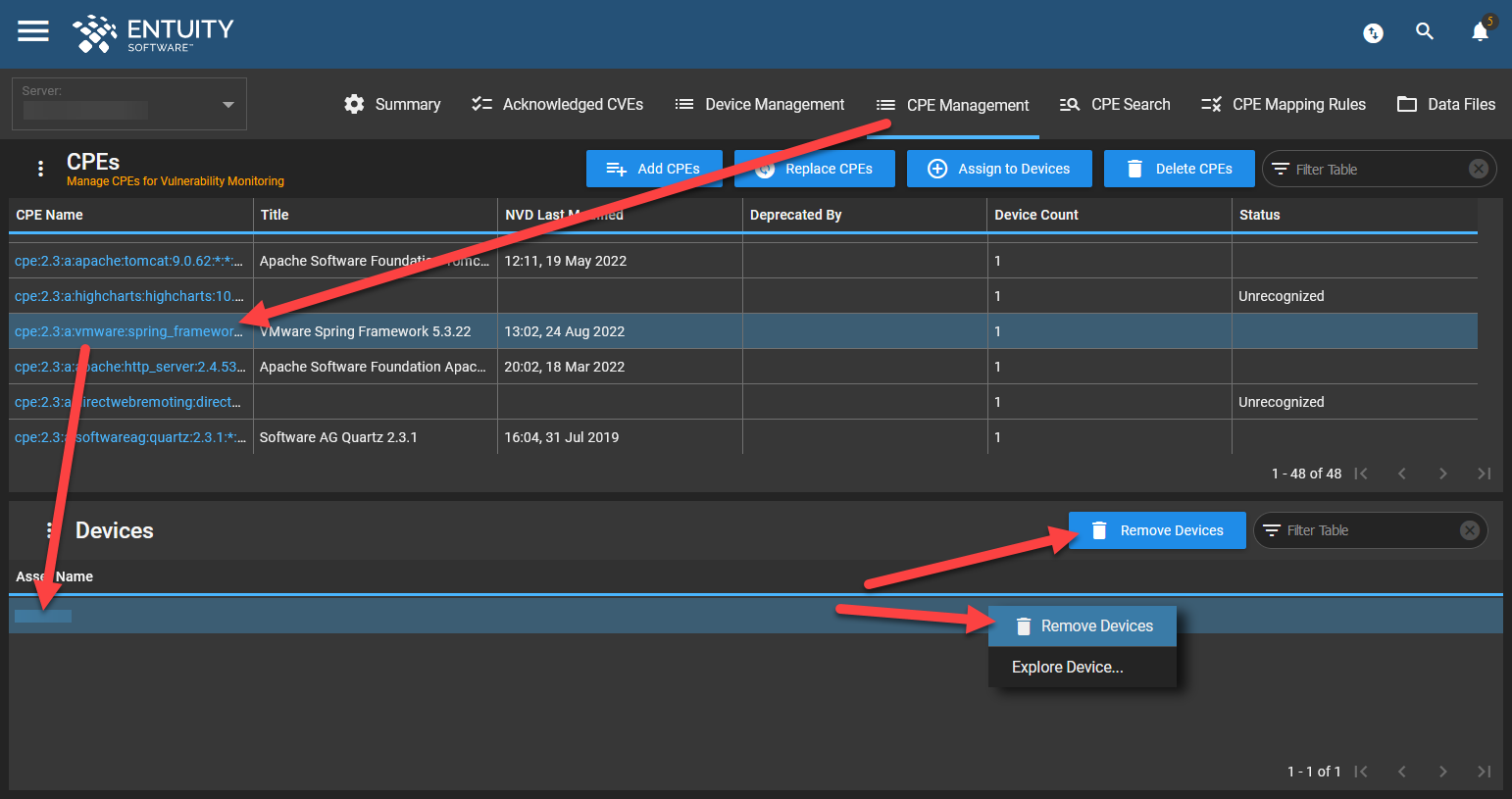Choose Remove Devices in context menu
1512x799 pixels.
pos(1083,626)
